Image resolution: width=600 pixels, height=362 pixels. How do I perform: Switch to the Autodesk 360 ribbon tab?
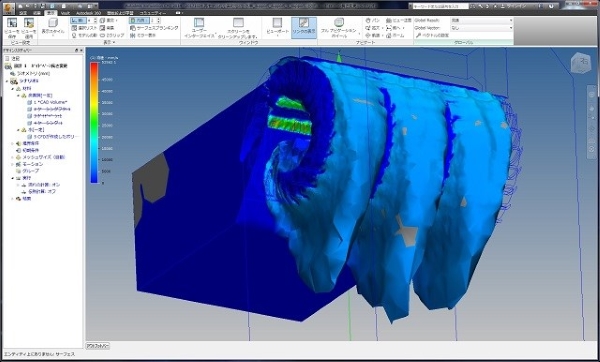[88, 13]
